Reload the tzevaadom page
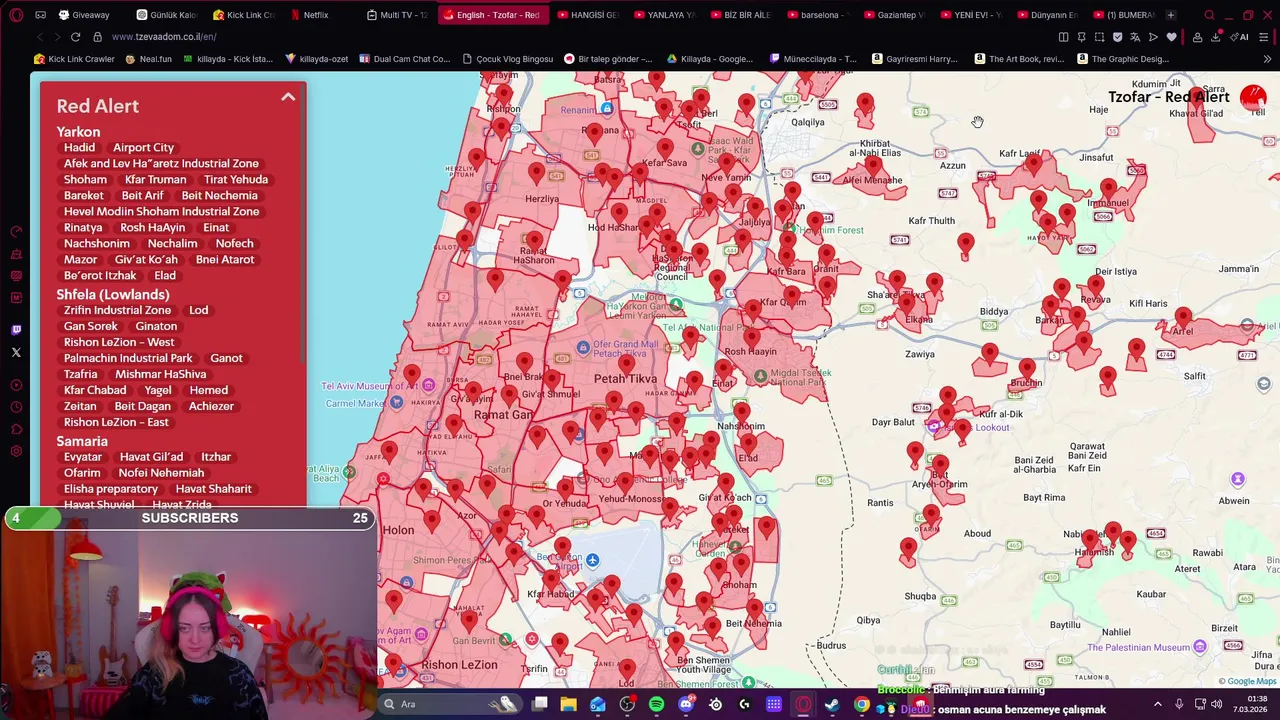Viewport: 1280px width, 720px height. (x=75, y=37)
